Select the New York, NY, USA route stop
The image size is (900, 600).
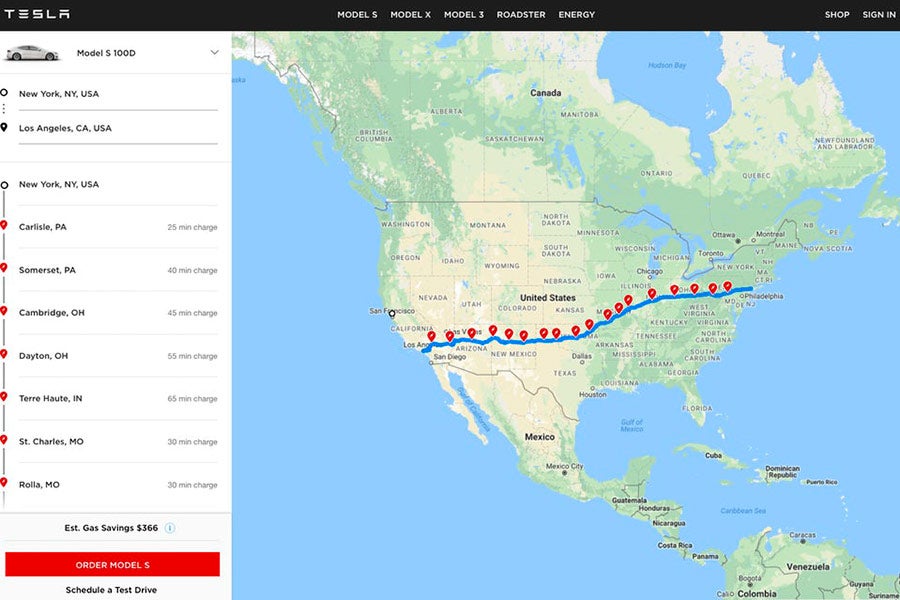point(118,184)
